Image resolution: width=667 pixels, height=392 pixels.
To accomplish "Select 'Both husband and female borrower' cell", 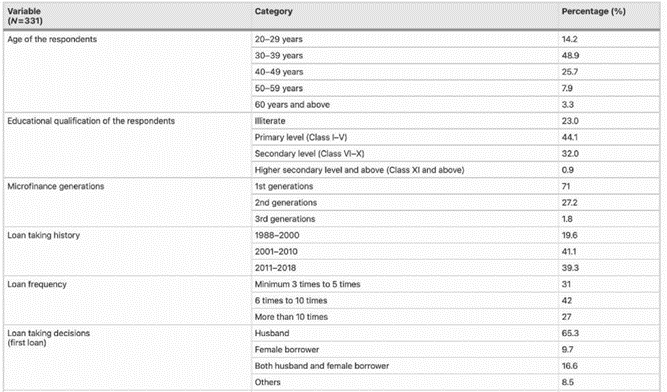I will tap(405, 366).
